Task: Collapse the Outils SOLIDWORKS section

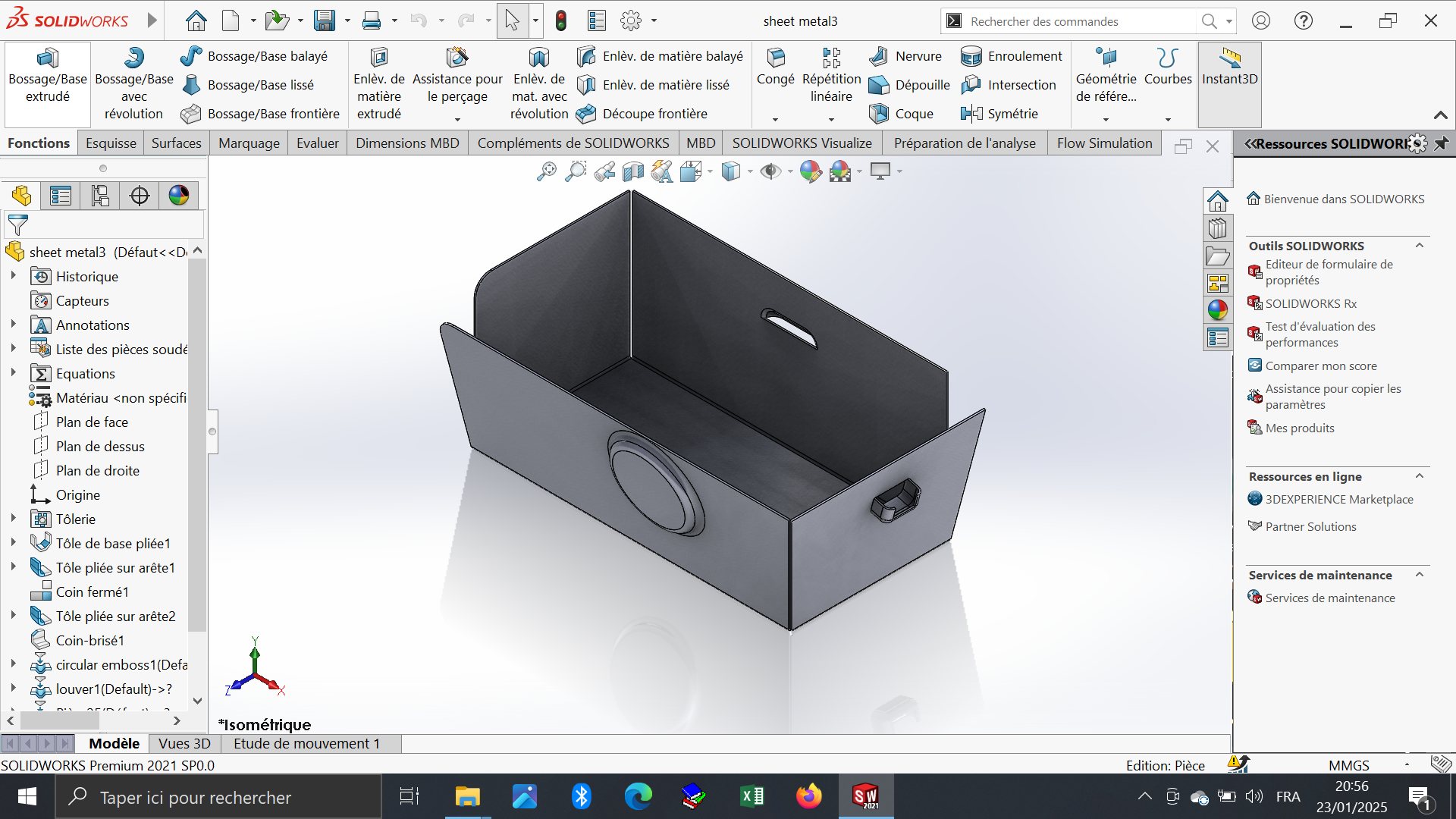Action: click(1420, 246)
